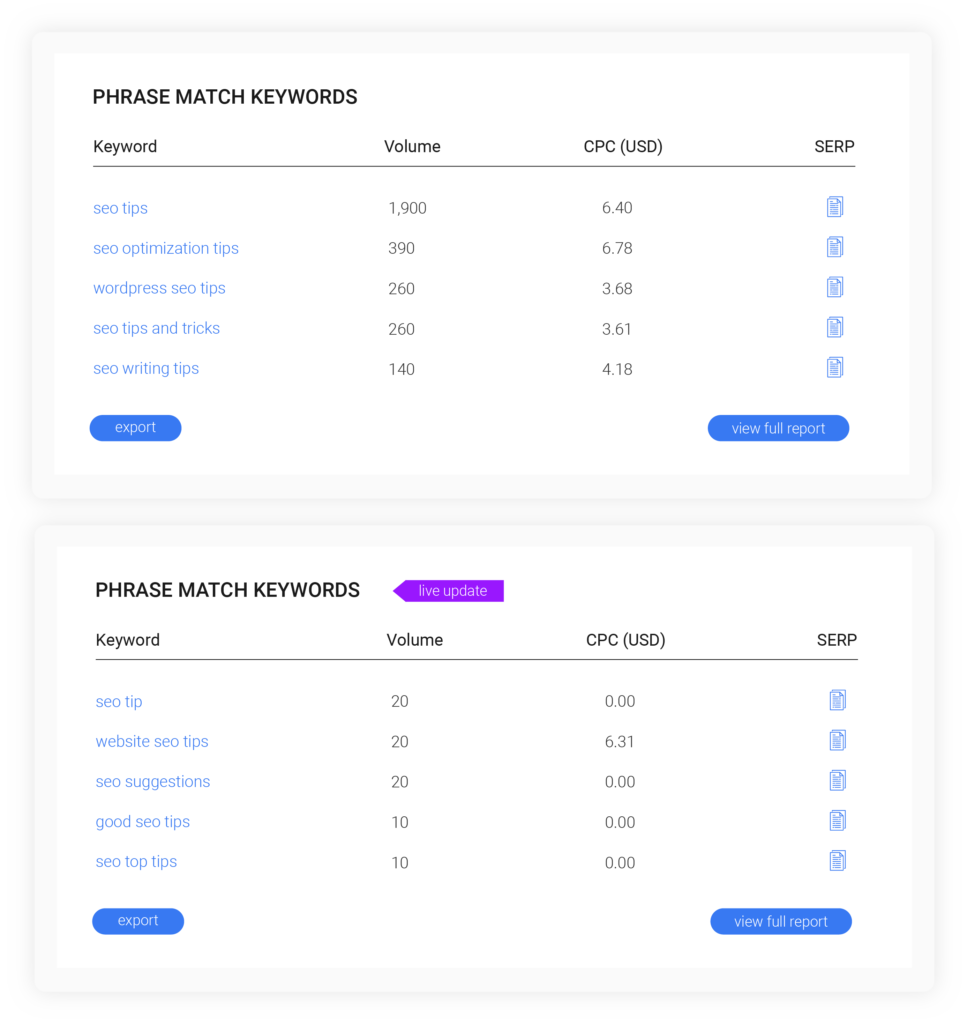967x1024 pixels.
Task: Open SERP icon for 'seo optimization tips'
Action: (834, 247)
